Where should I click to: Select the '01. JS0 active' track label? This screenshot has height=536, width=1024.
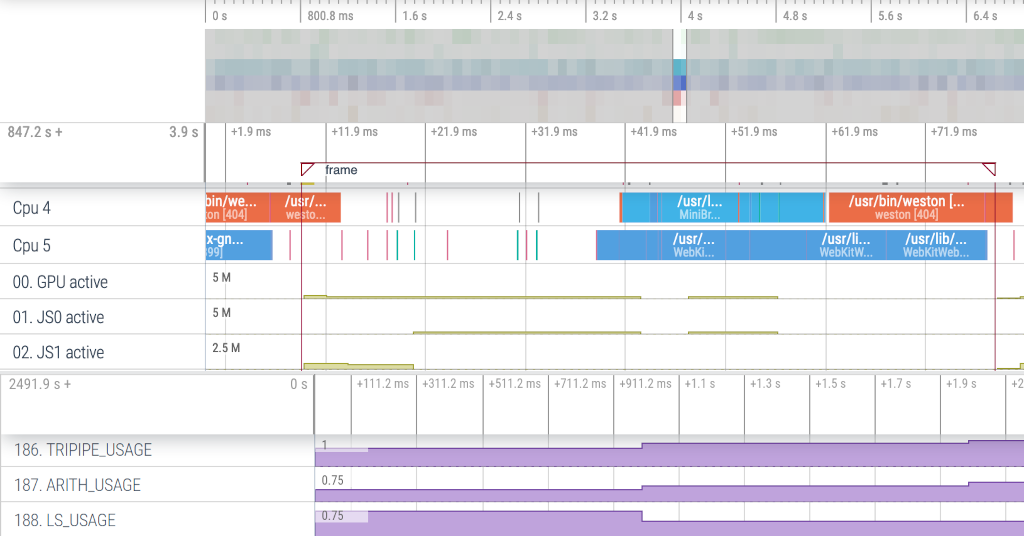58,317
